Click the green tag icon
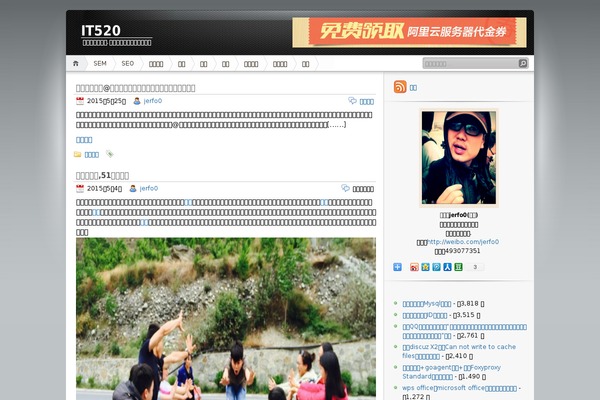 click(x=109, y=154)
